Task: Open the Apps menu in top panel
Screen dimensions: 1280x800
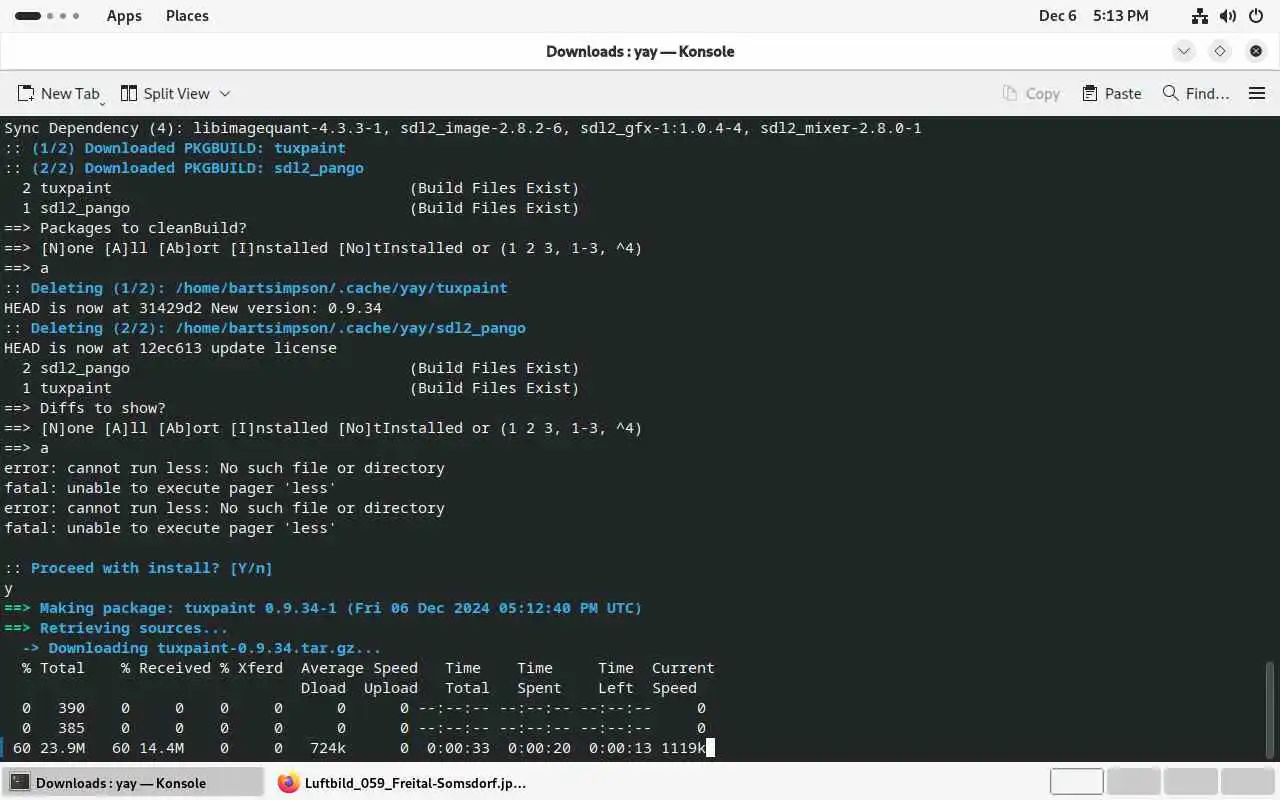Action: tap(124, 16)
